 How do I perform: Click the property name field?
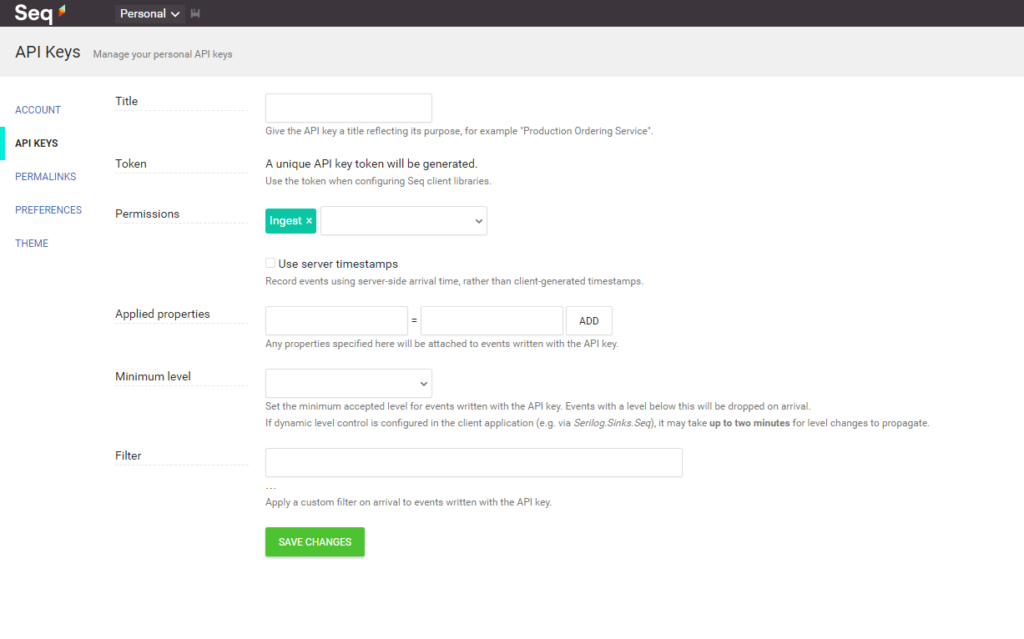click(336, 320)
